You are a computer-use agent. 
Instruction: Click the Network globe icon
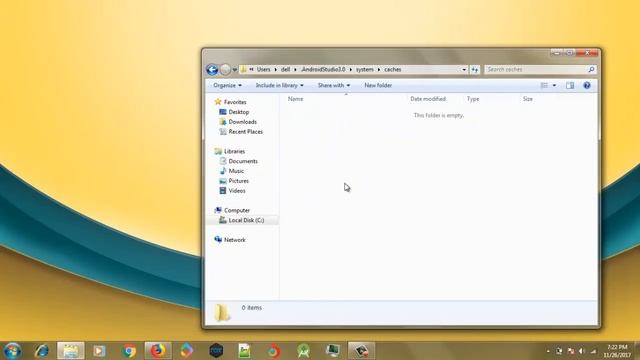point(218,240)
